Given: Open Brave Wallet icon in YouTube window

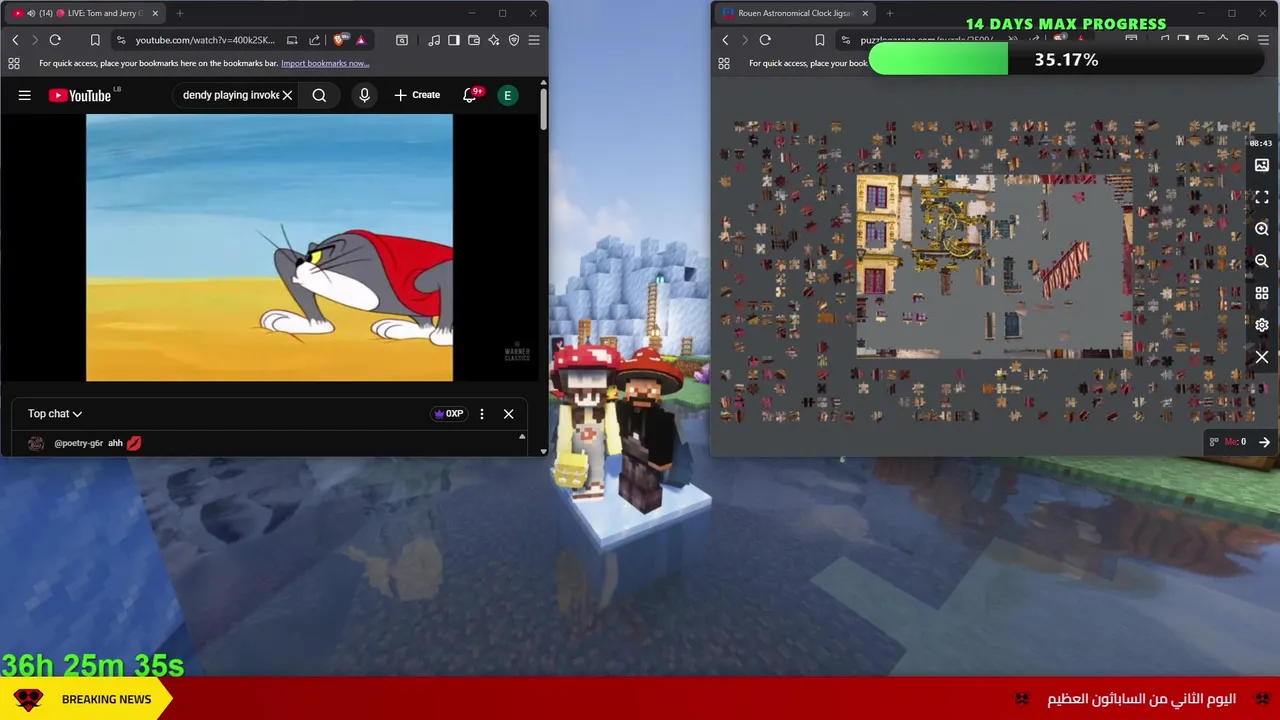Looking at the screenshot, I should point(474,40).
